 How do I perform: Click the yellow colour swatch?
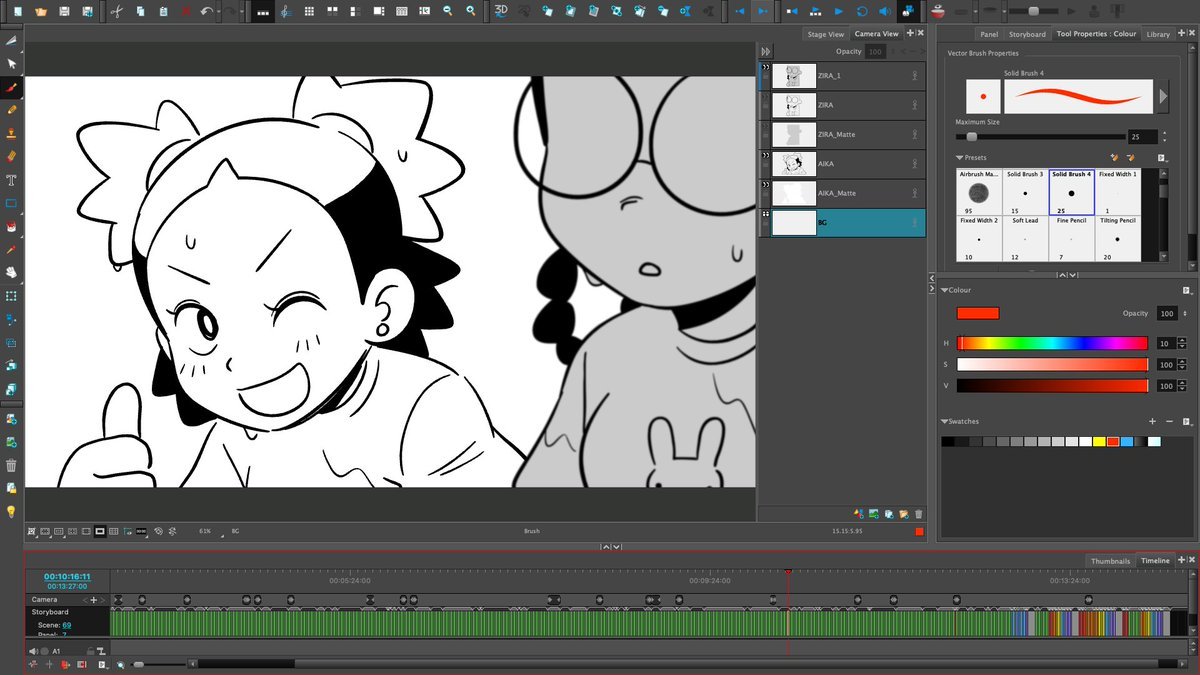click(x=1099, y=441)
